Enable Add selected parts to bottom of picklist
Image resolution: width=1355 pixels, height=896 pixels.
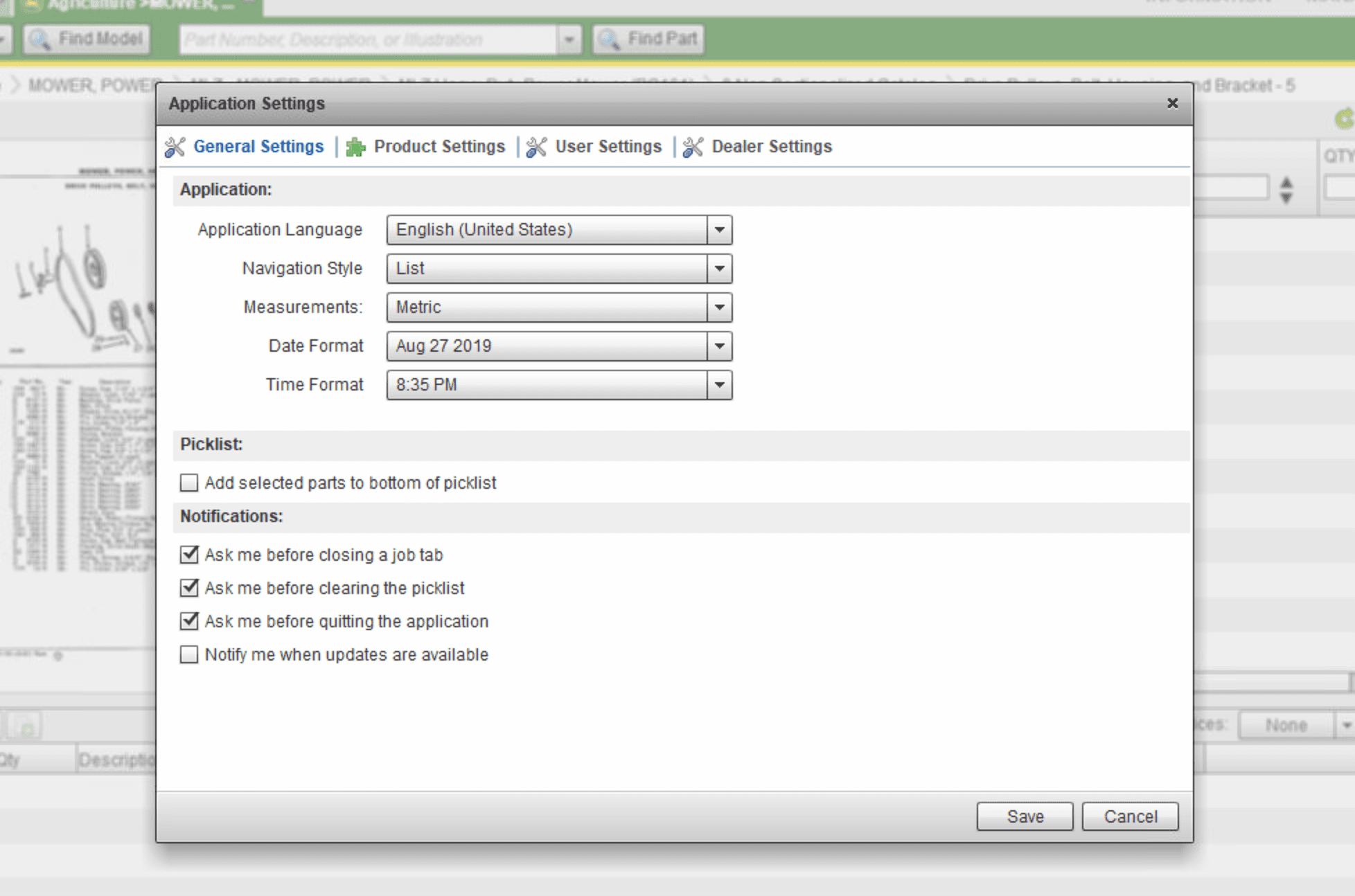pos(189,483)
